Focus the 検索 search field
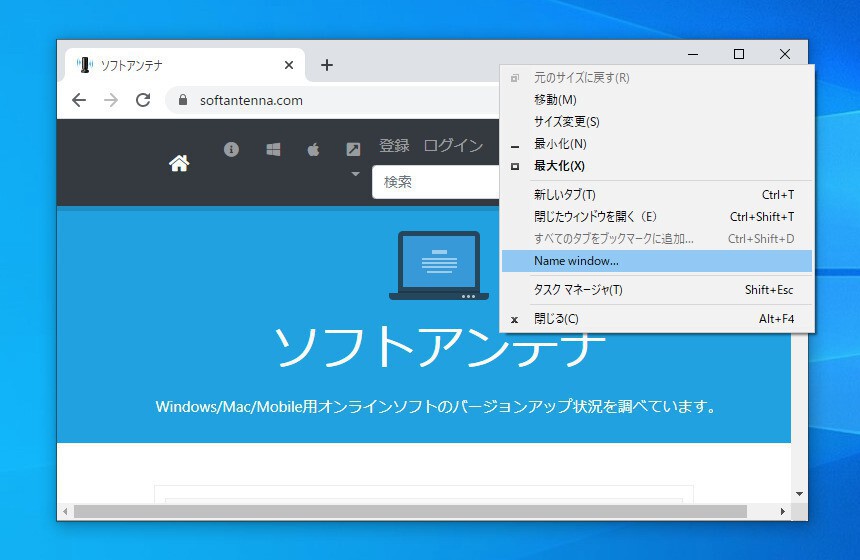Screen dimensions: 860x560 (436, 182)
